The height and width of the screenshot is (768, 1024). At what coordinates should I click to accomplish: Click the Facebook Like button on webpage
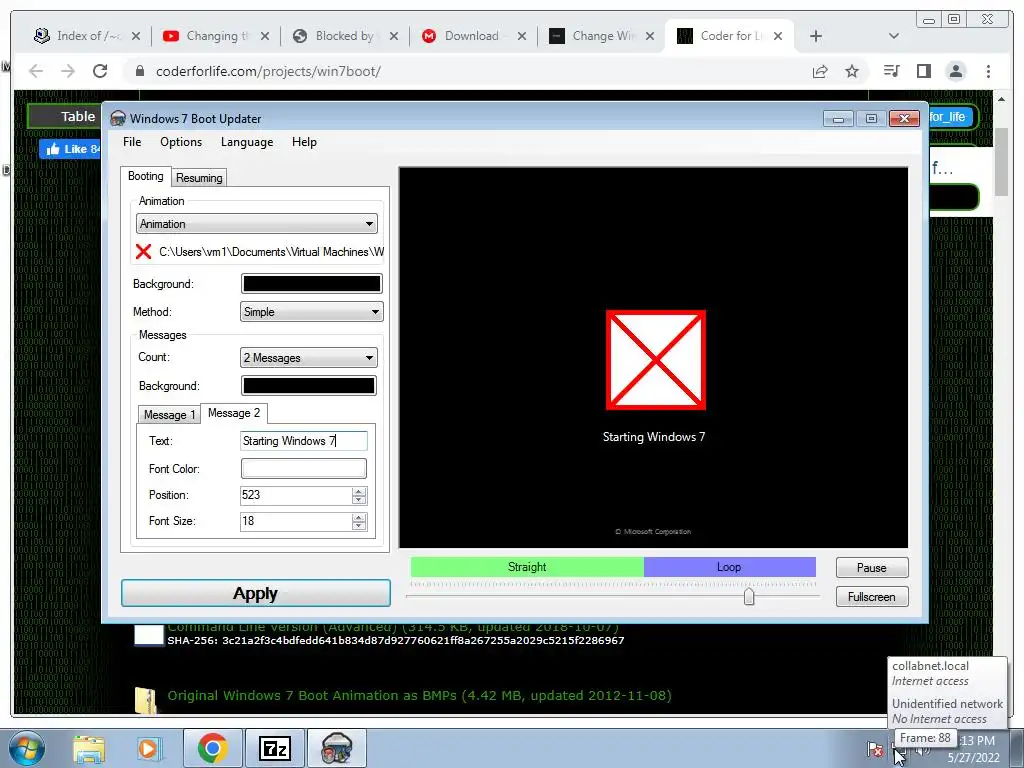(x=71, y=149)
